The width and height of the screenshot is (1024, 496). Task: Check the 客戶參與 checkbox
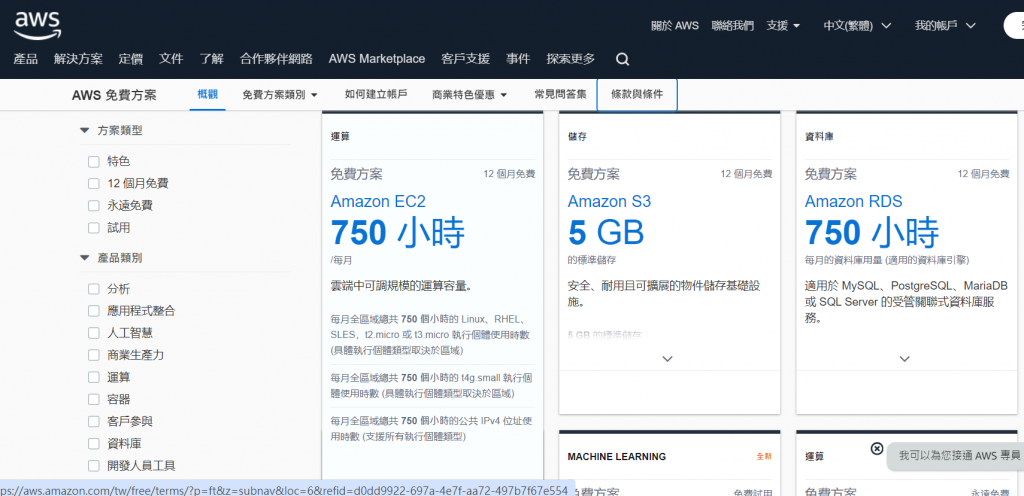pos(94,422)
